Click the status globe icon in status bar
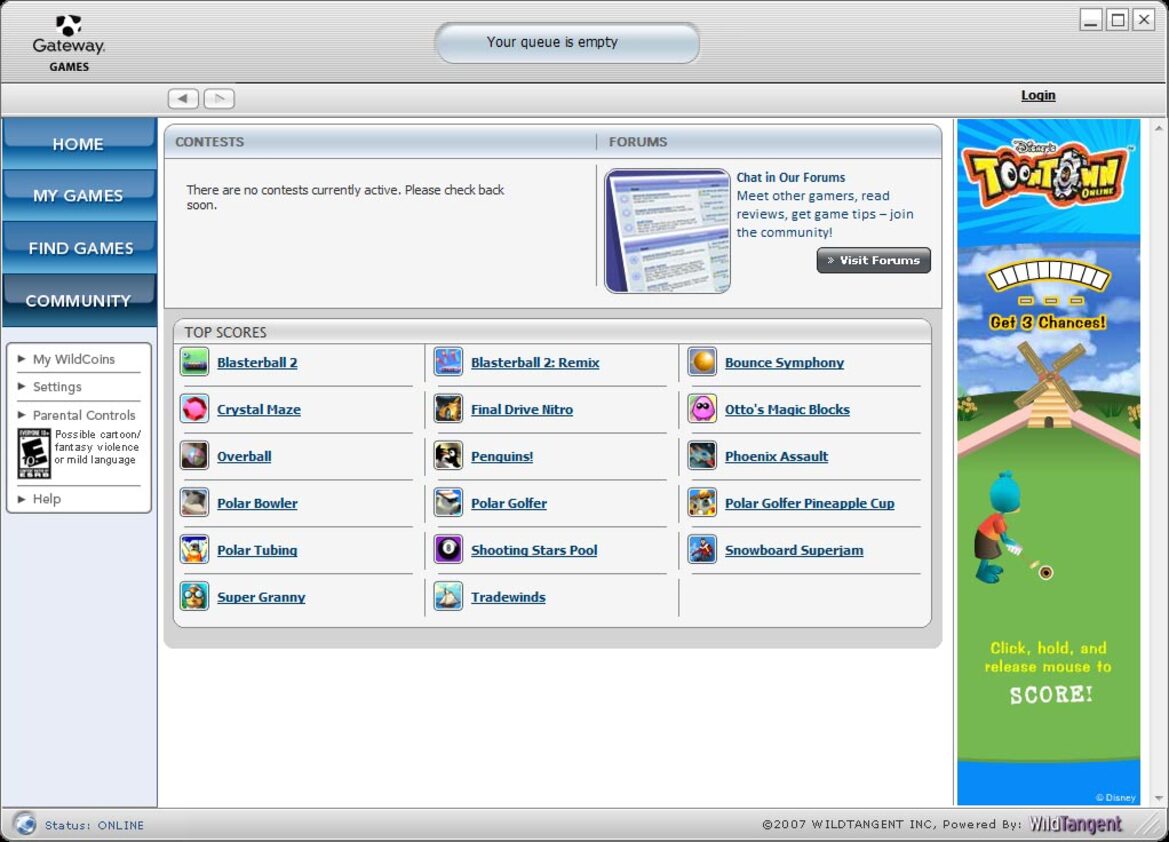The height and width of the screenshot is (842, 1169). click(x=25, y=823)
